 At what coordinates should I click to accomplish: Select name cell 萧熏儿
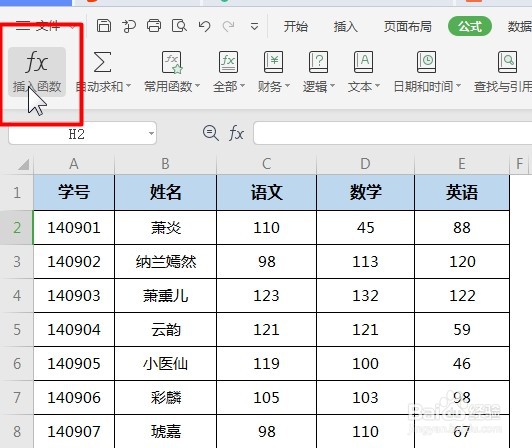tap(166, 296)
